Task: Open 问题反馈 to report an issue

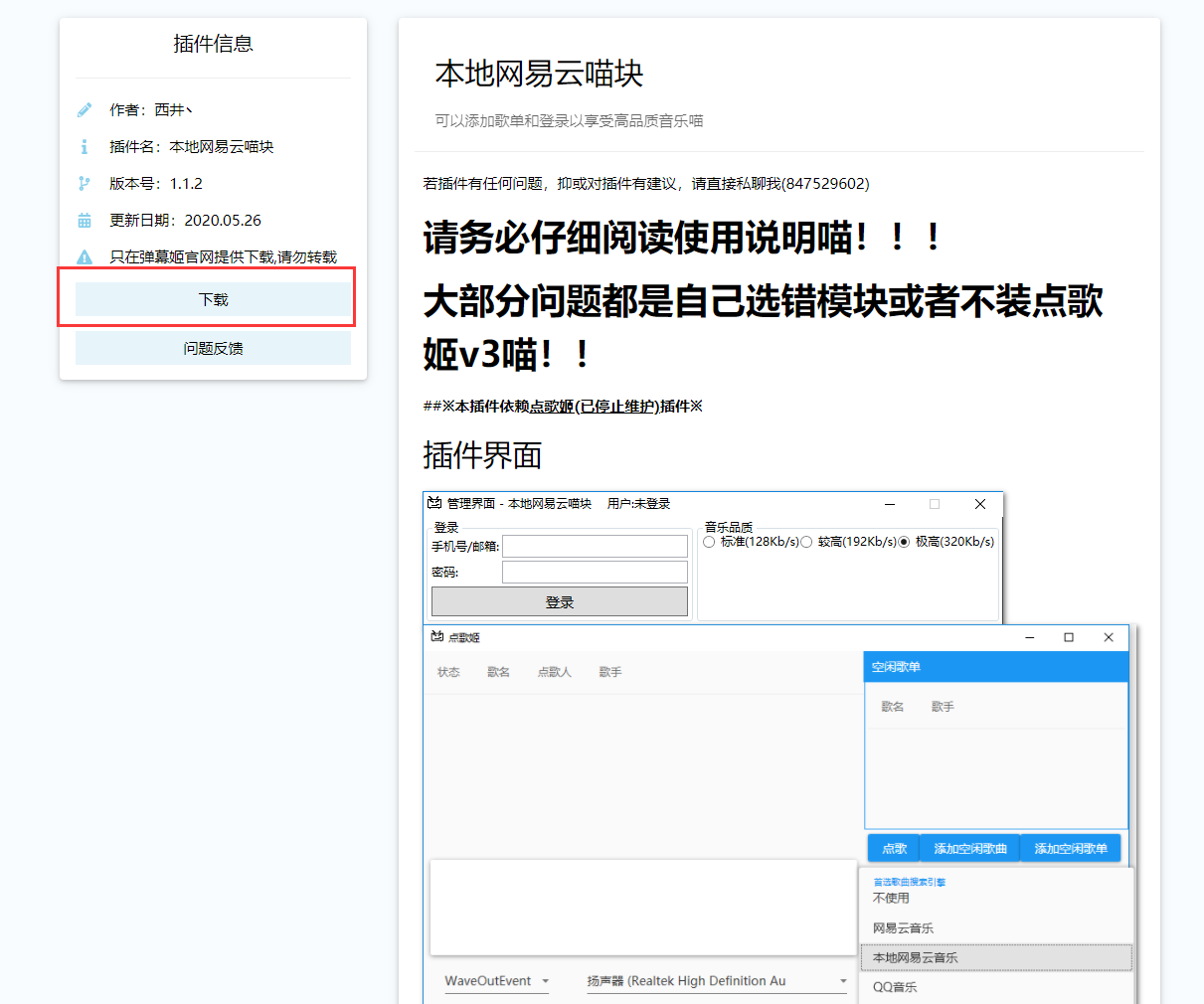Action: click(213, 348)
